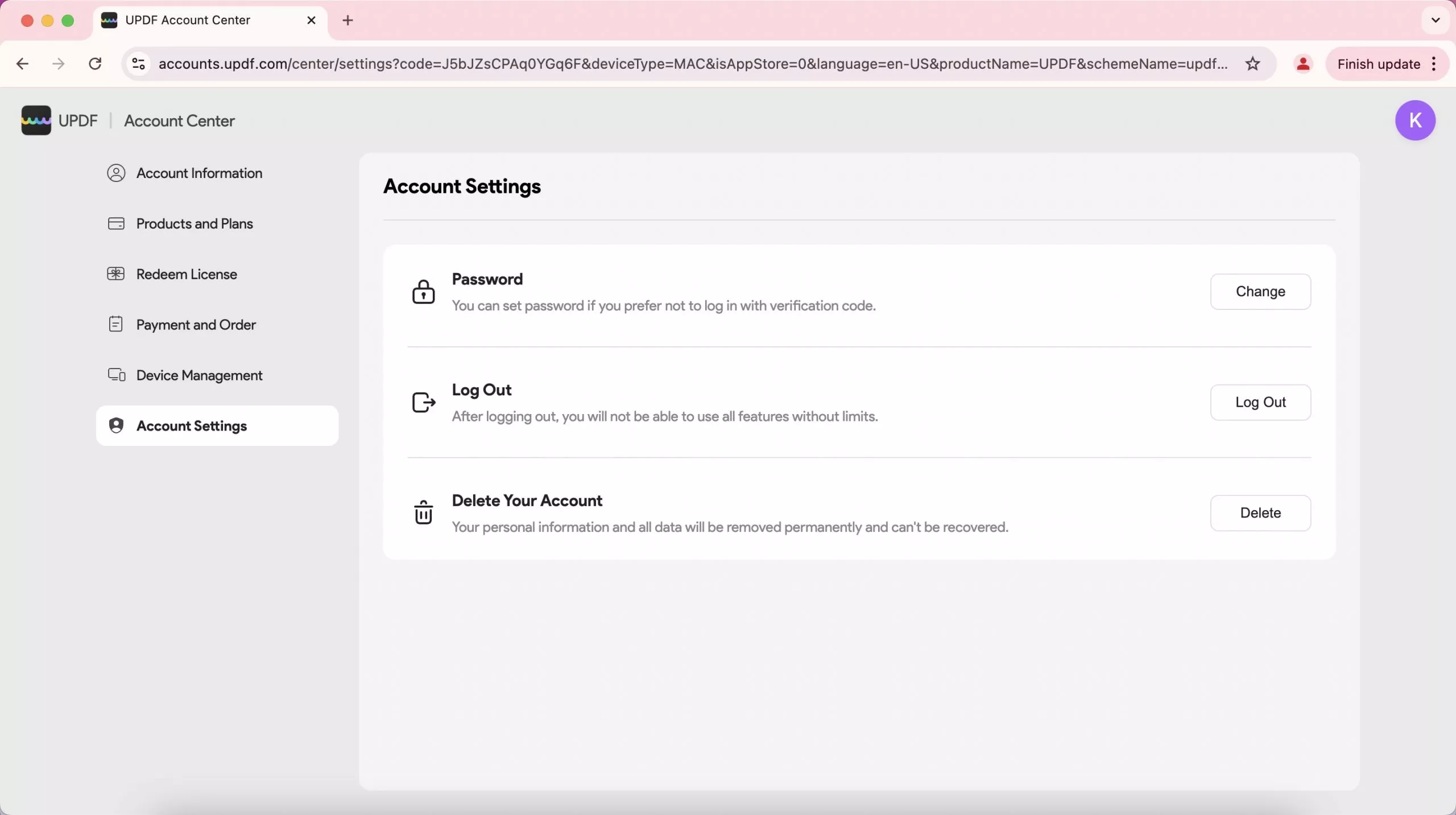Go to Products and Plans
The height and width of the screenshot is (815, 1456).
click(194, 224)
